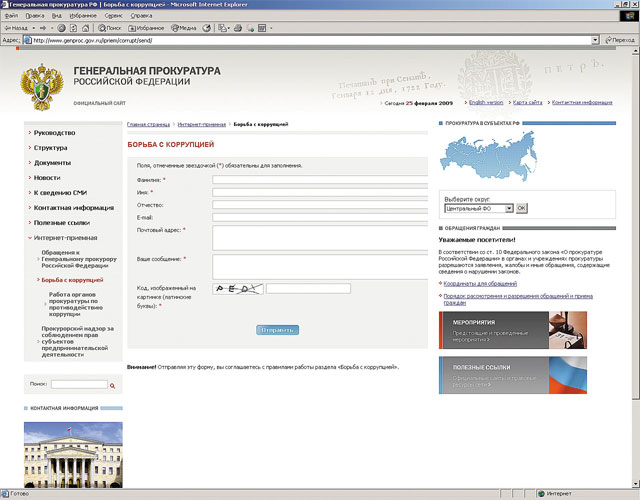Open the Руководство sidebar section
The width and height of the screenshot is (640, 500).
[x=54, y=133]
